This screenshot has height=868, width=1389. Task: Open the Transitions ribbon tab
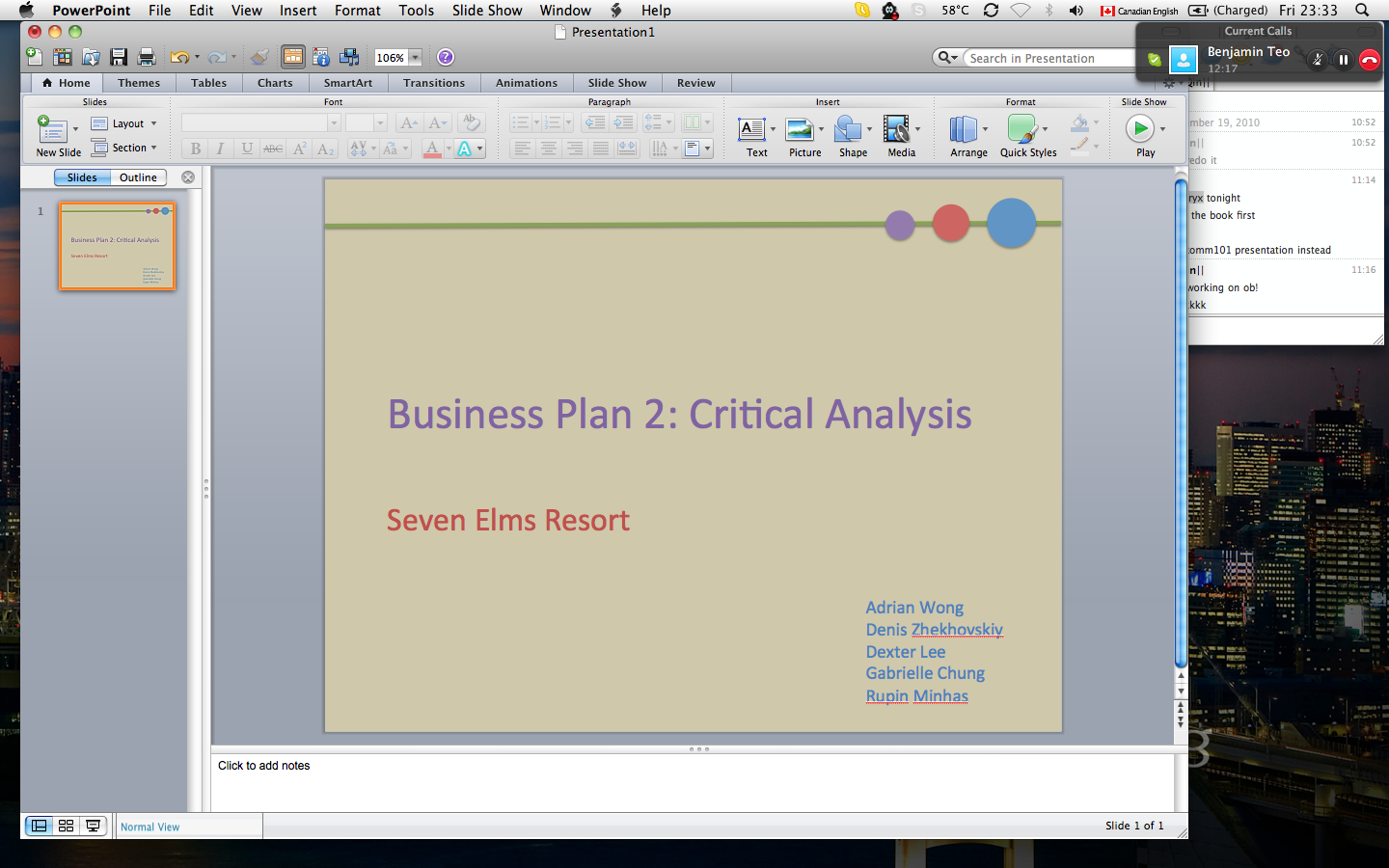click(x=433, y=83)
